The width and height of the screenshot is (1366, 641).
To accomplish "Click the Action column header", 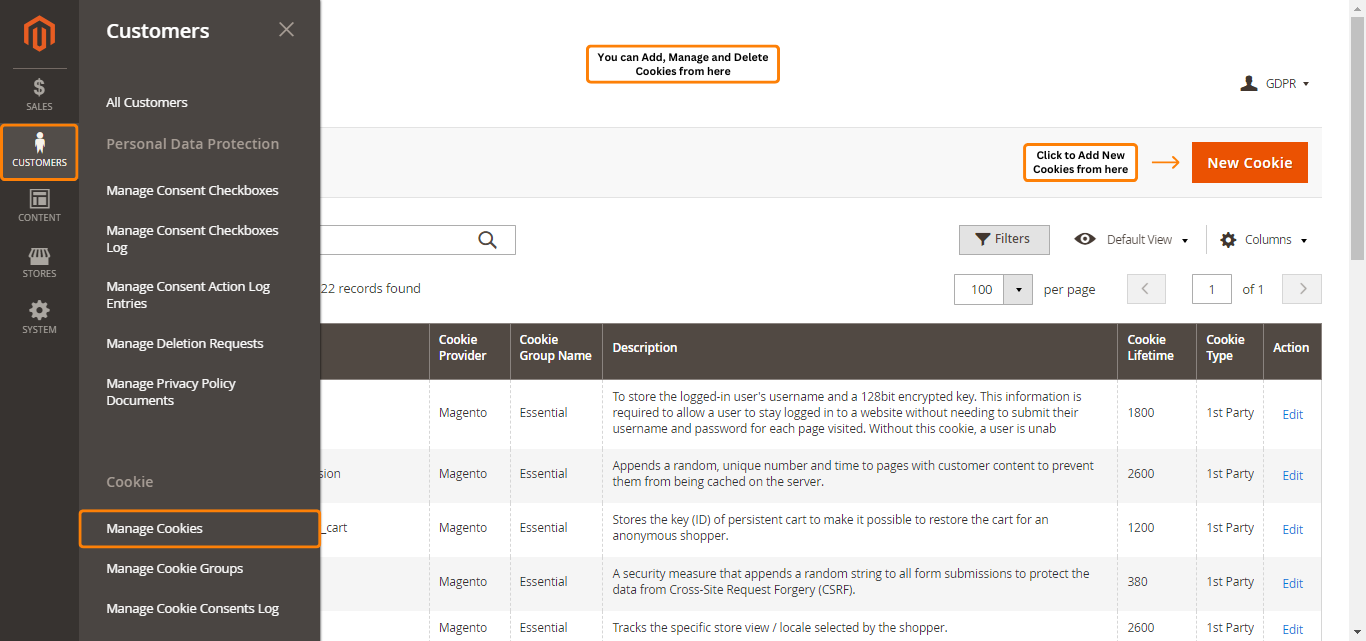I will pyautogui.click(x=1292, y=351).
